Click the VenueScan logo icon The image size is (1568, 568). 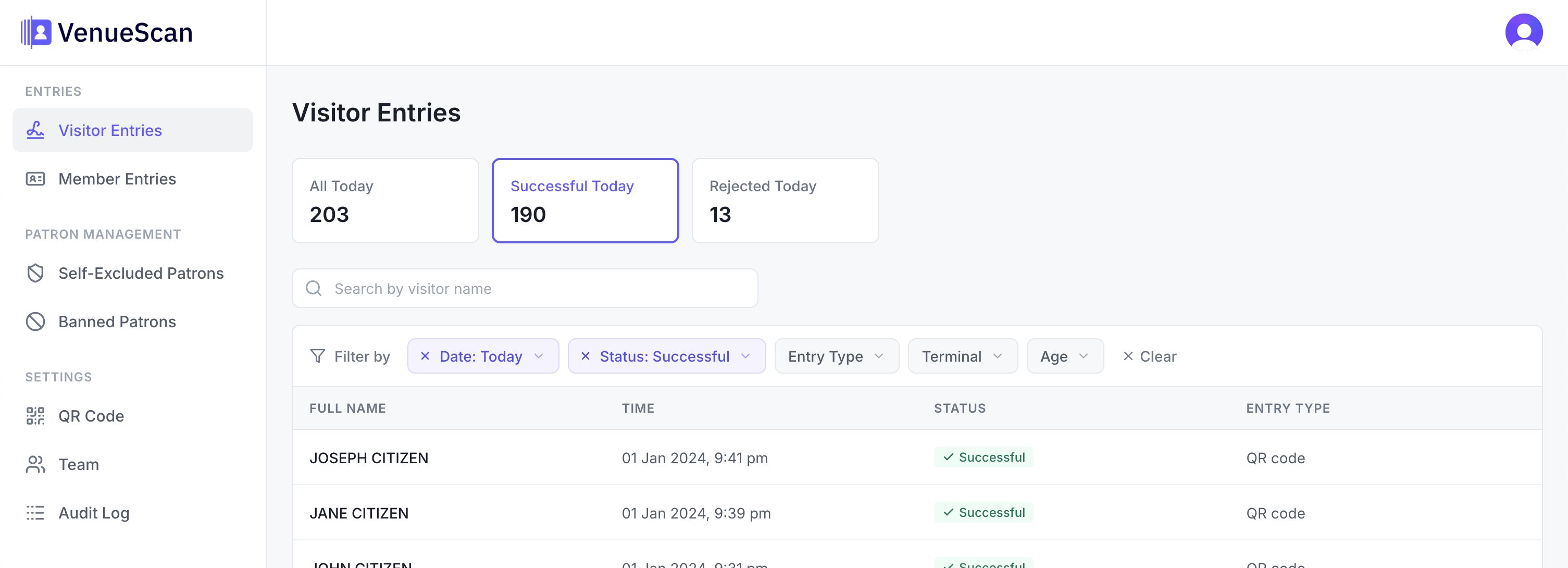36,32
